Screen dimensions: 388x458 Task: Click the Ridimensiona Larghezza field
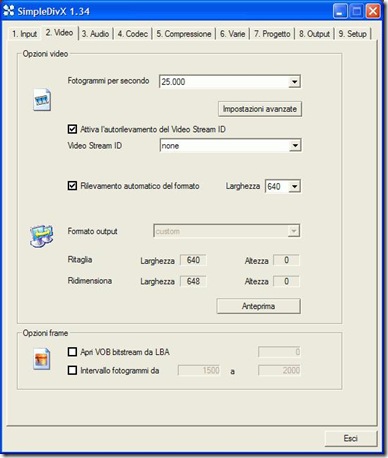[193, 281]
